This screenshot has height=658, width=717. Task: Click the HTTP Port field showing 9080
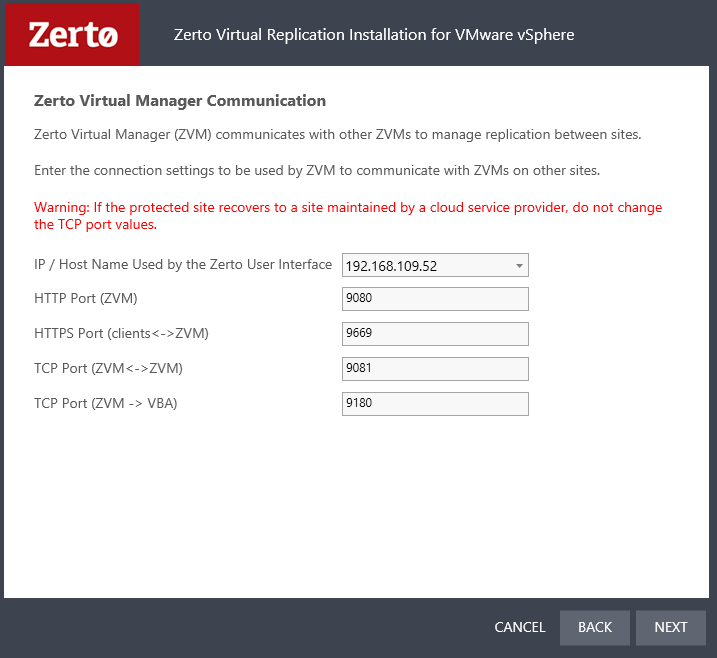click(x=434, y=299)
